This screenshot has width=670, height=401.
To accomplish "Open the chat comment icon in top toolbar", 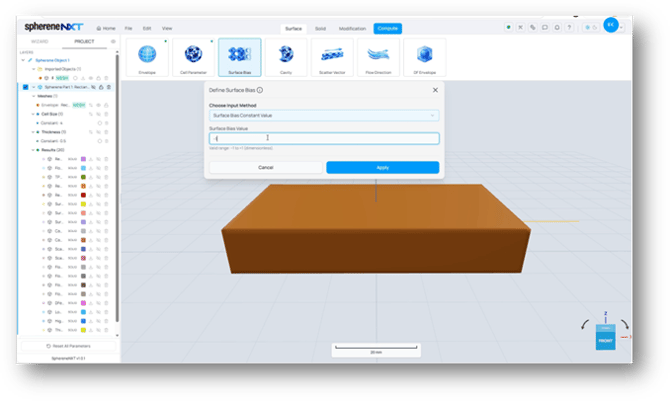I will [545, 27].
